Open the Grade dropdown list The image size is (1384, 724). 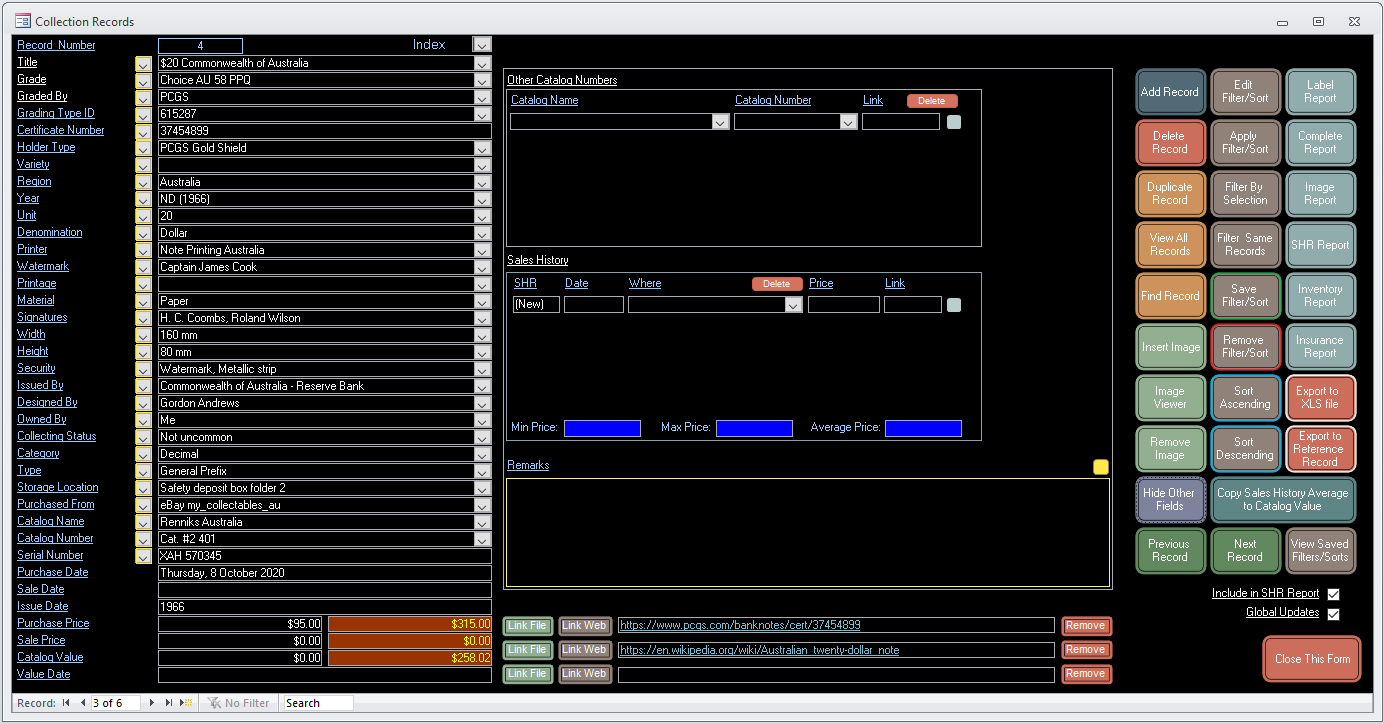pyautogui.click(x=483, y=80)
